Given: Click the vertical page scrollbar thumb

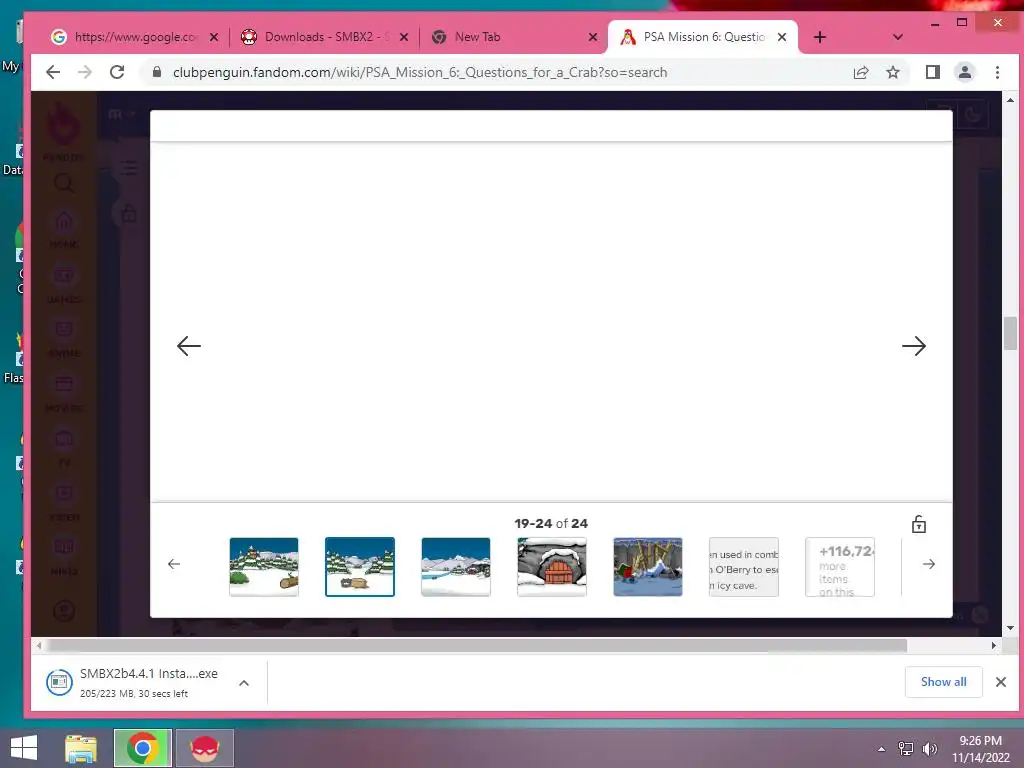Looking at the screenshot, I should [x=1010, y=333].
